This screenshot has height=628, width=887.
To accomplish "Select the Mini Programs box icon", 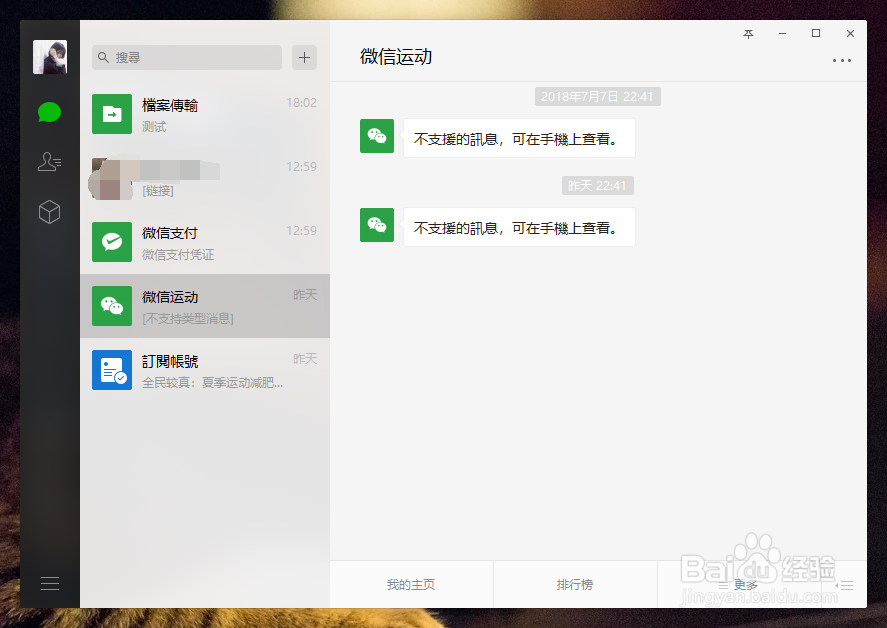I will [49, 212].
